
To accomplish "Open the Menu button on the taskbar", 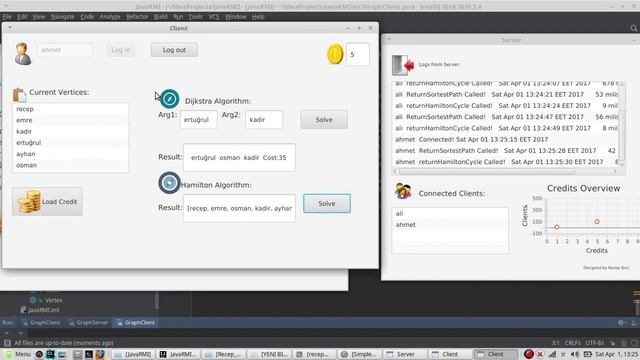I will click(x=18, y=354).
